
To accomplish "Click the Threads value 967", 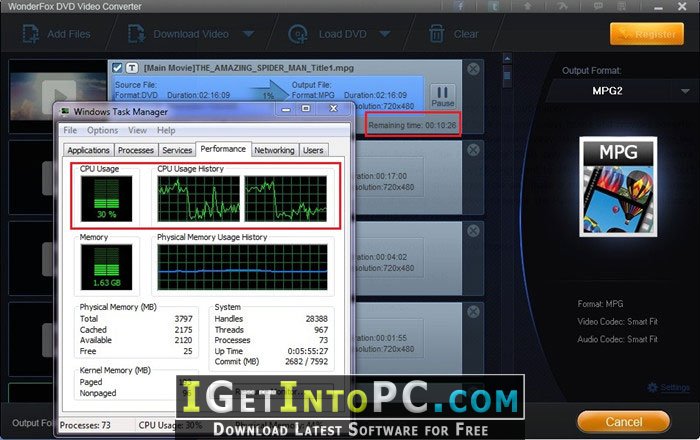I will click(321, 330).
